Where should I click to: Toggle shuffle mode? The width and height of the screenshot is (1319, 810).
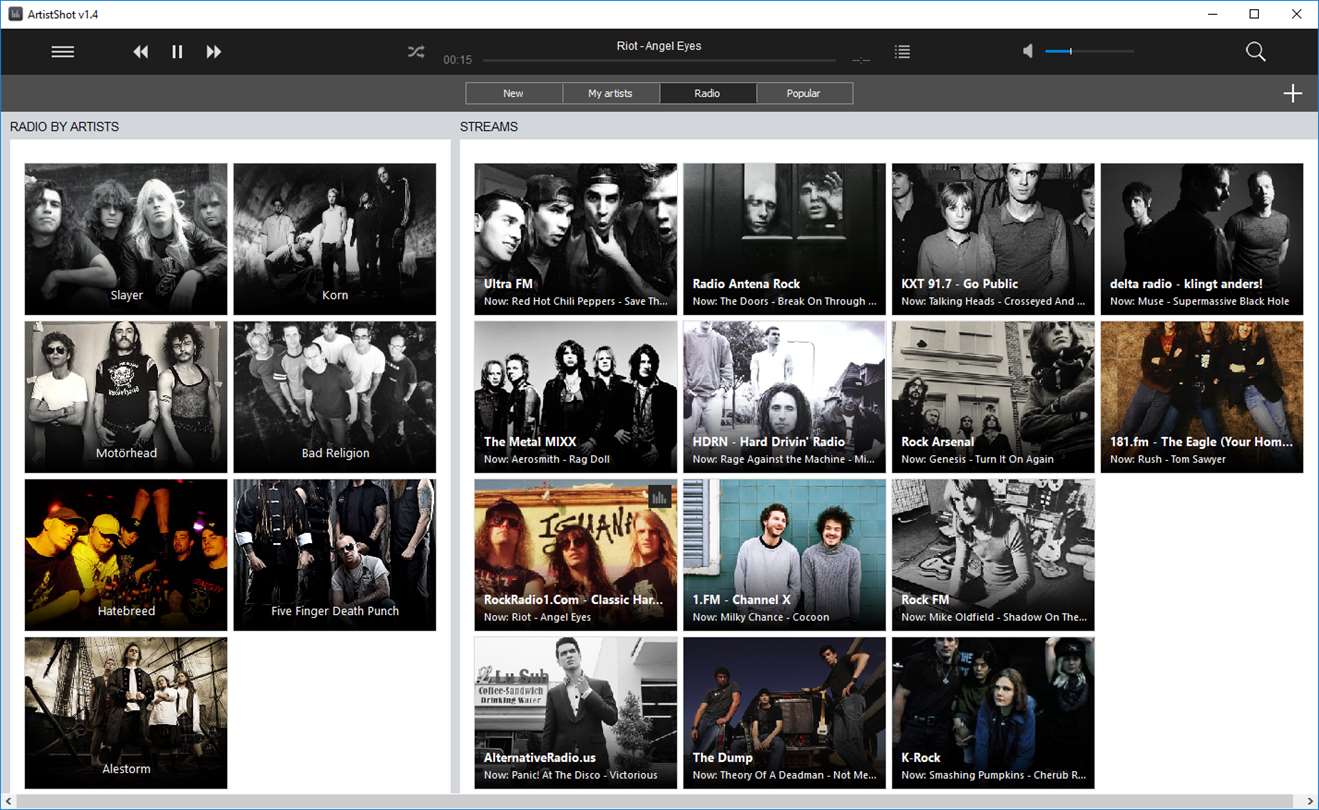tap(416, 52)
